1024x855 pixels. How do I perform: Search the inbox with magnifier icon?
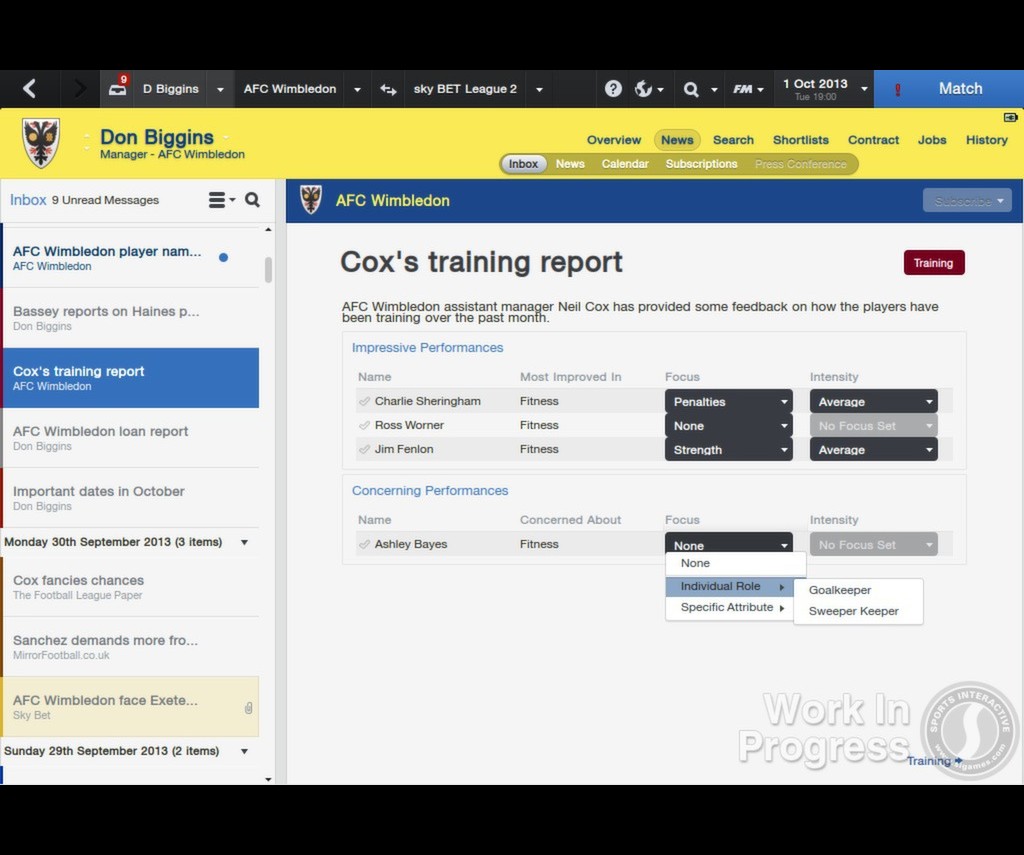(252, 200)
